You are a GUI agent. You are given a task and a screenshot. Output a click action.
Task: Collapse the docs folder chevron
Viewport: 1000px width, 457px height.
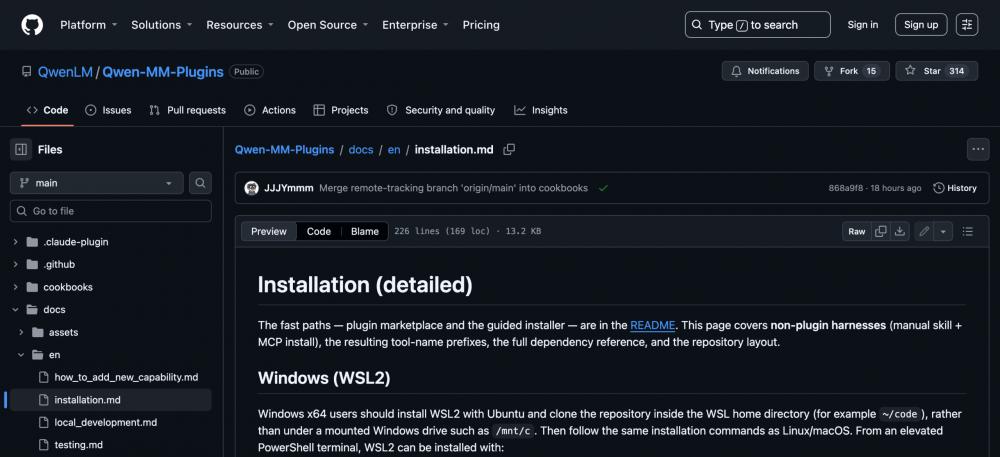tap(15, 310)
